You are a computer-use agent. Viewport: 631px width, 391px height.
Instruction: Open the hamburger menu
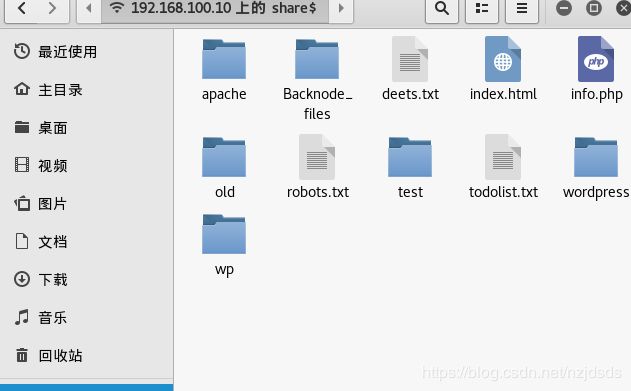pyautogui.click(x=522, y=8)
